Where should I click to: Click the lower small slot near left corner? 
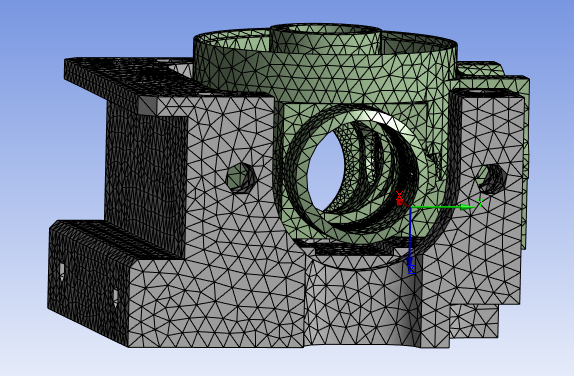pos(115,298)
